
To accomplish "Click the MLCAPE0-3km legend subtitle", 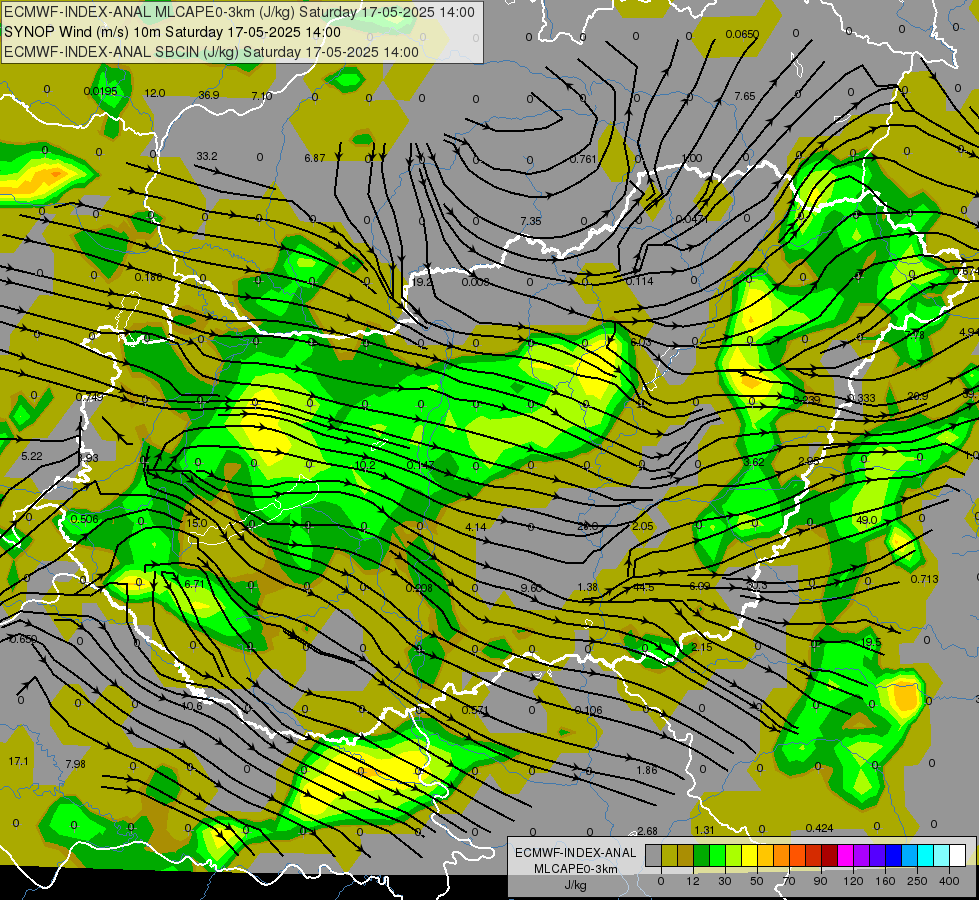I will coord(576,869).
